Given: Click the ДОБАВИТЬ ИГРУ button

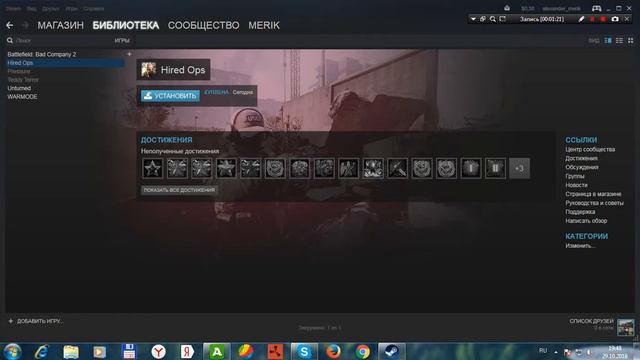Looking at the screenshot, I should (x=35, y=321).
